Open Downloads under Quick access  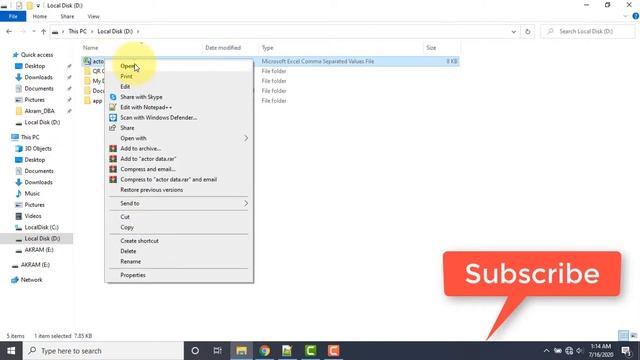38,77
